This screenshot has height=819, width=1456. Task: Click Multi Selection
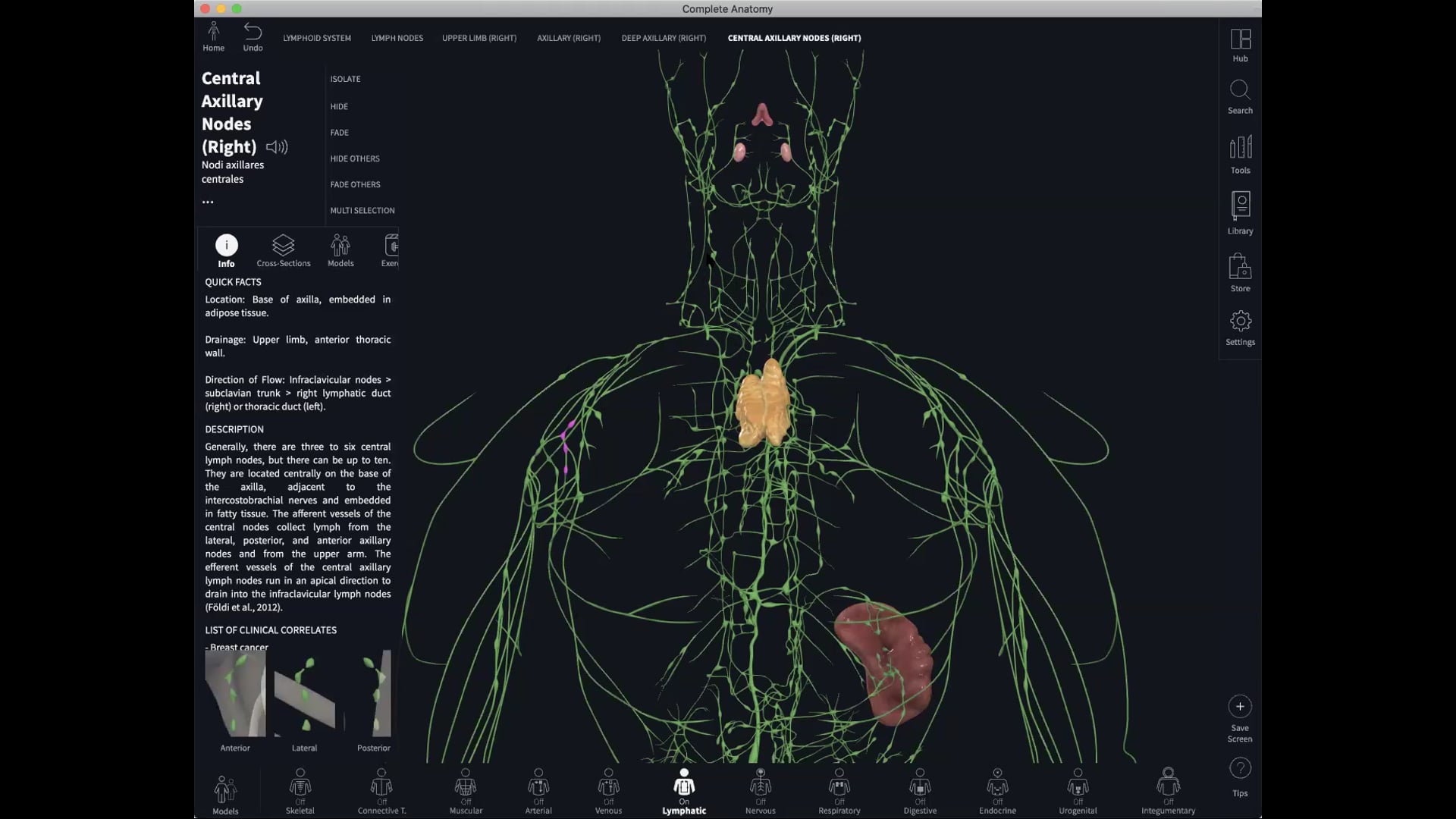pos(362,210)
